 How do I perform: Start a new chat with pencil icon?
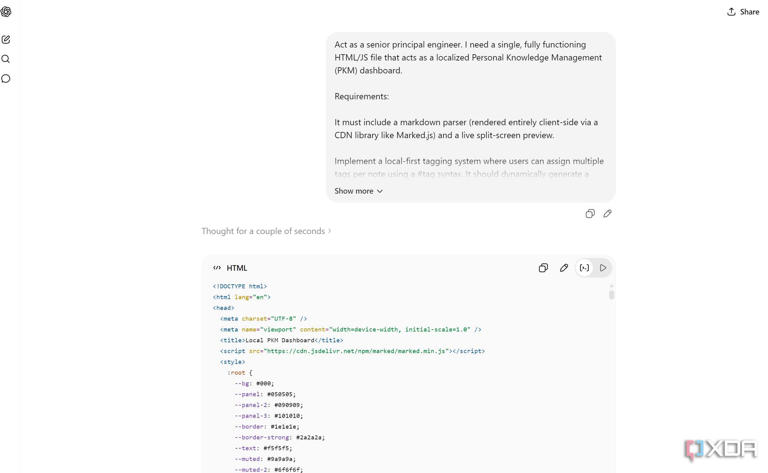[6, 39]
